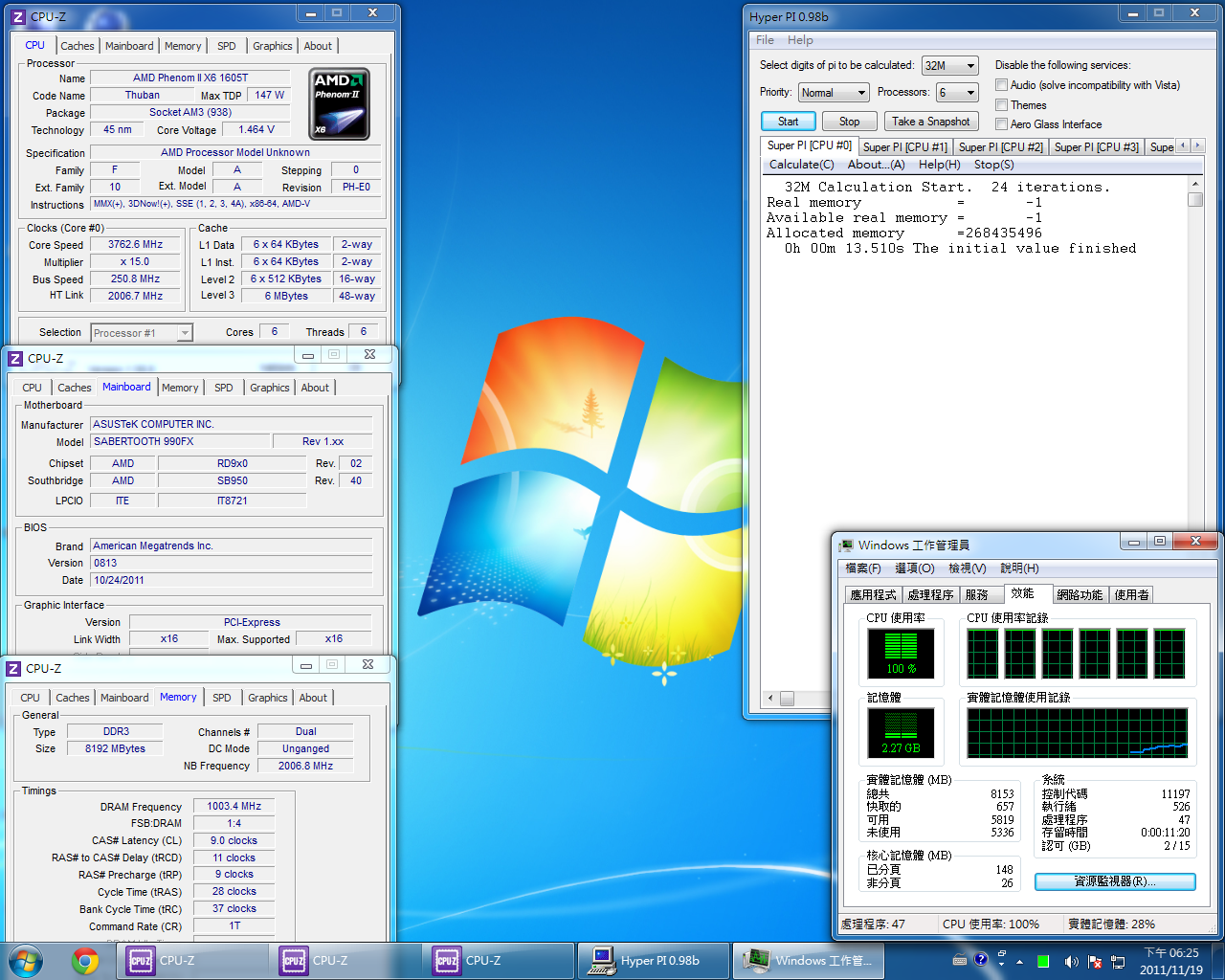Viewport: 1225px width, 980px height.
Task: Switch to SPD tab in top CPU-Z window
Action: click(x=227, y=46)
